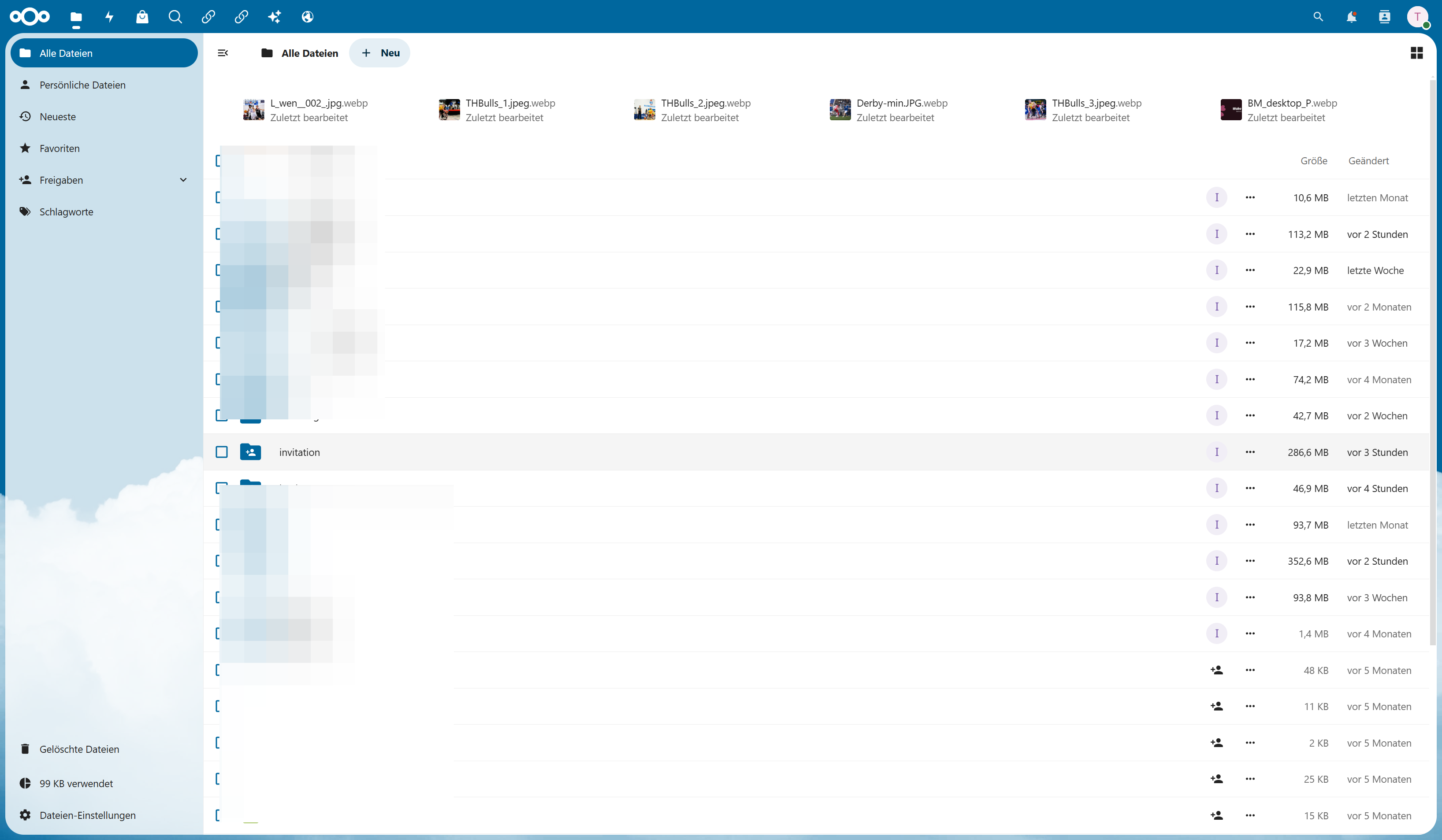Open the magnifier app icon beside the bag
This screenshot has width=1442, height=840.
(175, 17)
